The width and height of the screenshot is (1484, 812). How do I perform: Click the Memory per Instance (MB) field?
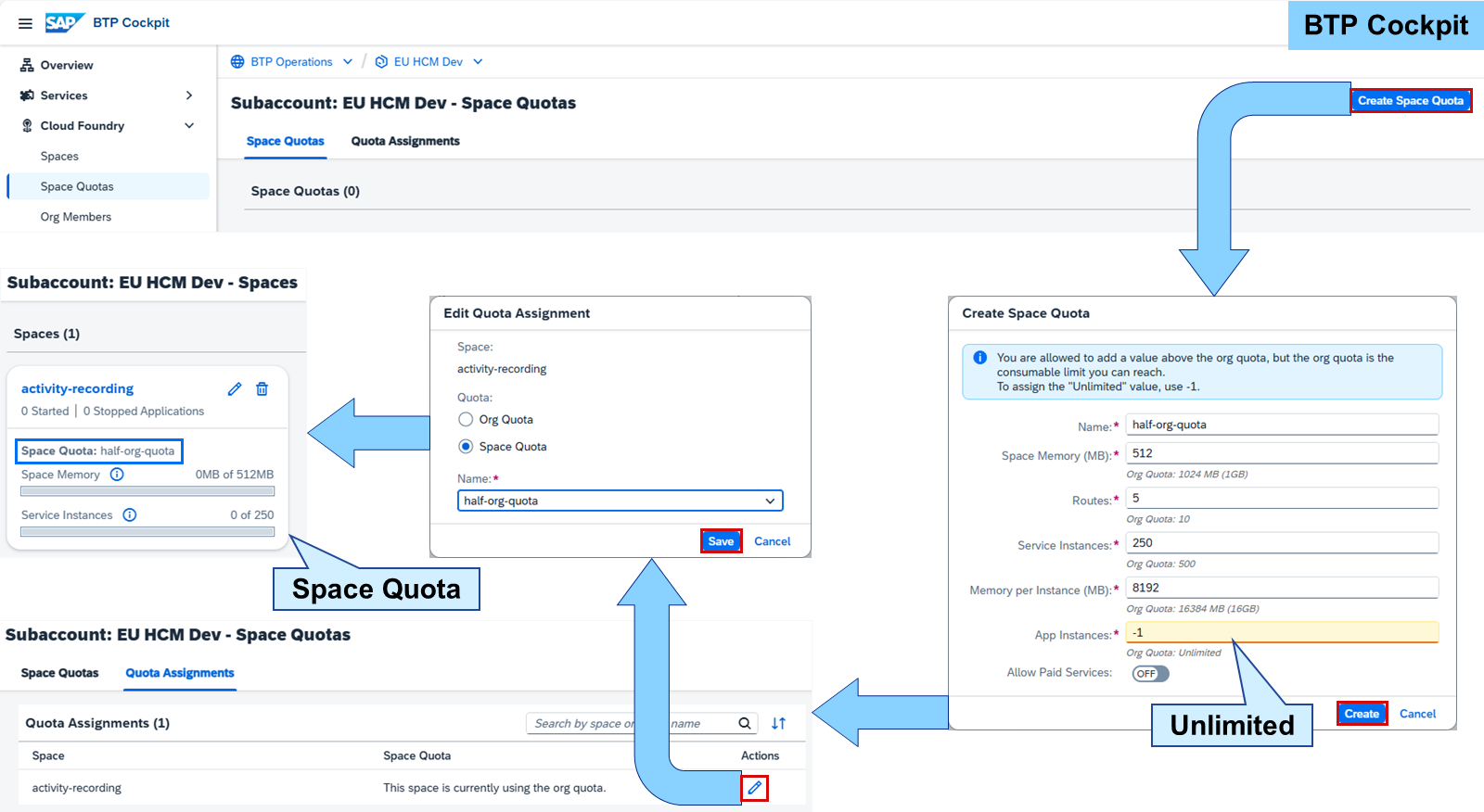coord(1282,588)
